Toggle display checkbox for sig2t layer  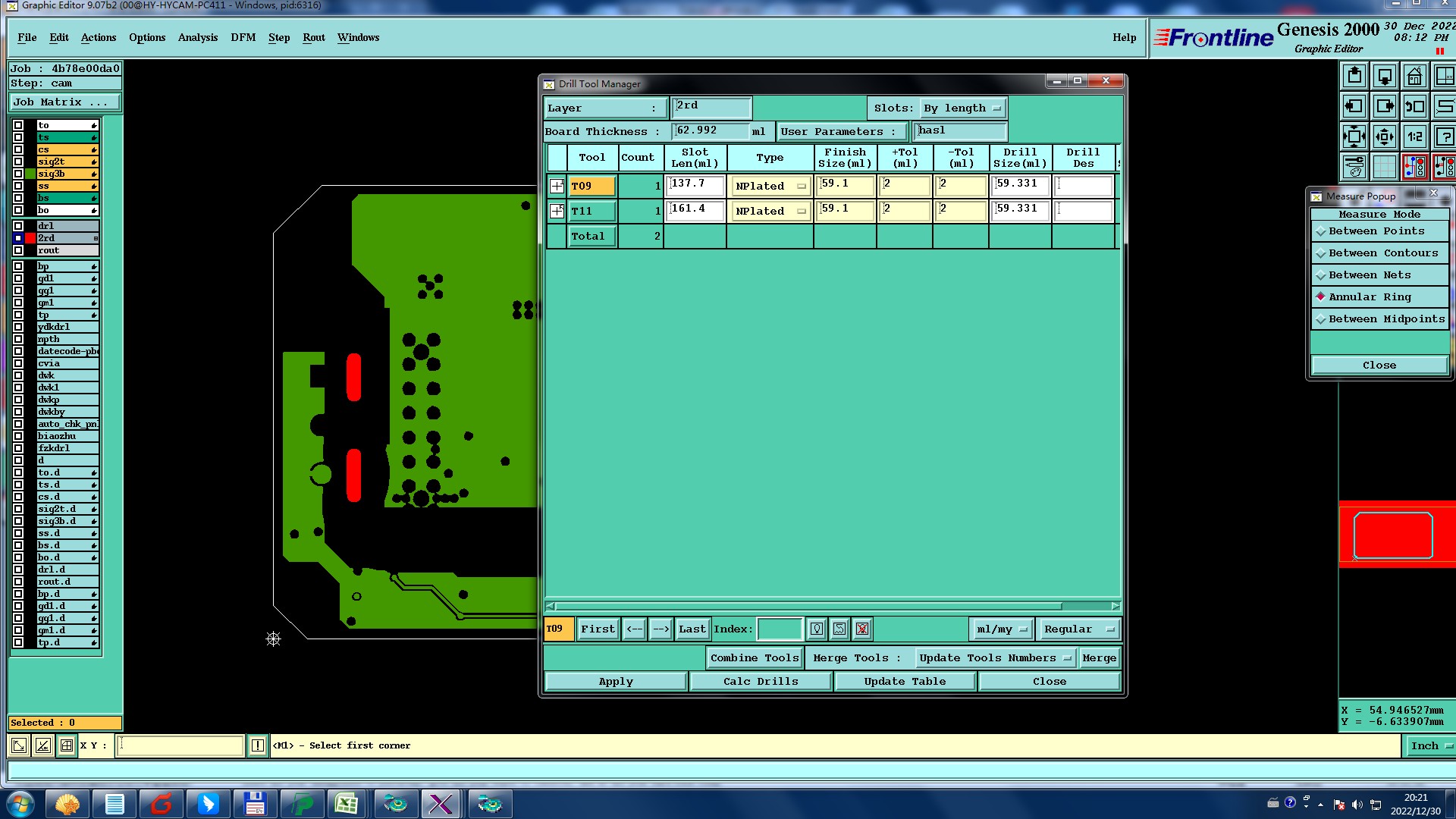(18, 162)
